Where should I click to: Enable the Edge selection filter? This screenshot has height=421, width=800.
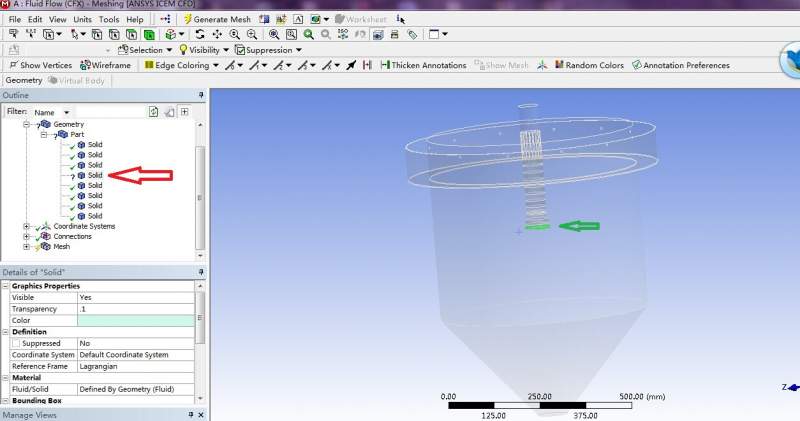coord(114,34)
